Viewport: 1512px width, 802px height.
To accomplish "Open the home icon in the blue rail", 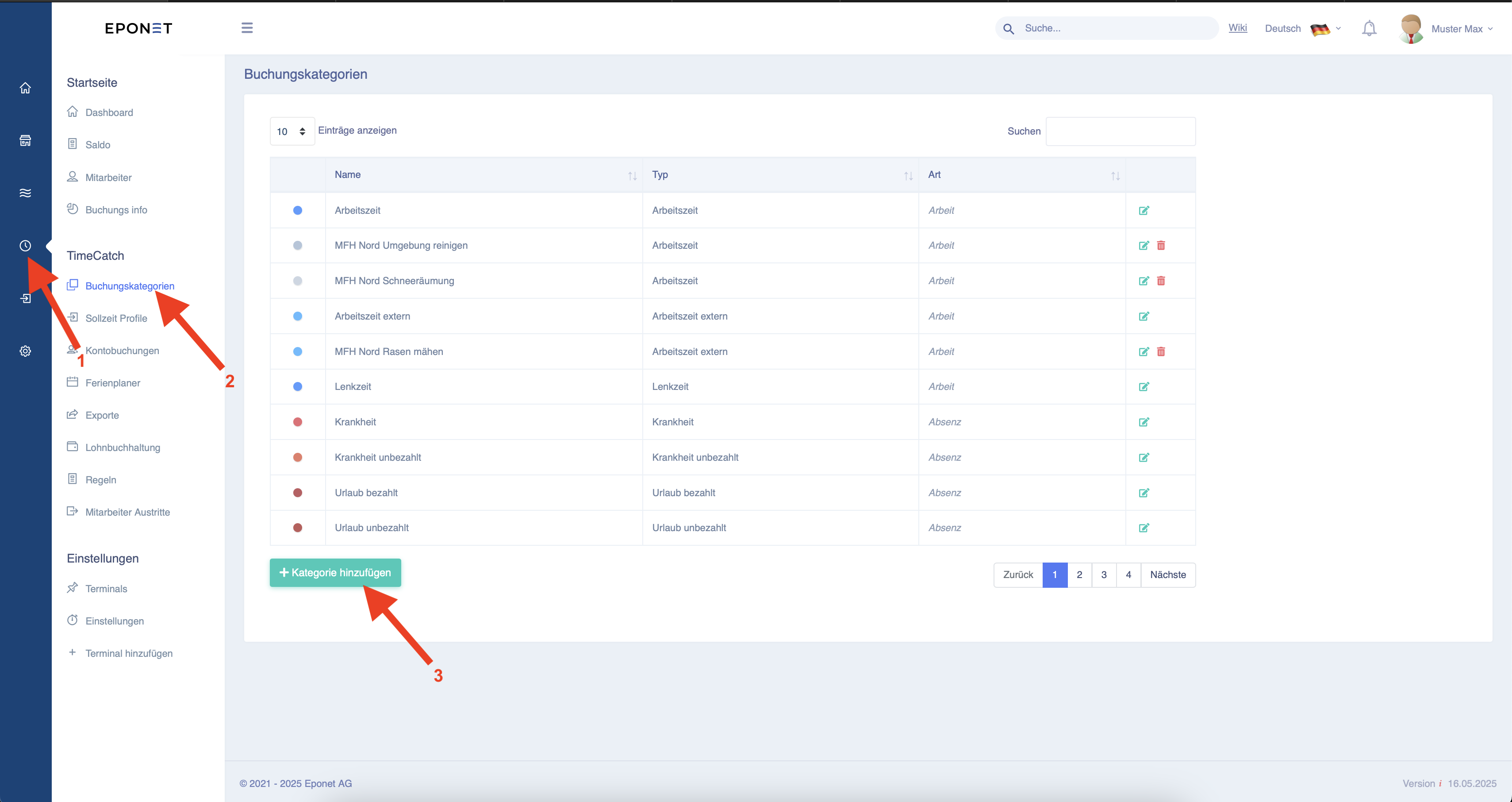I will [25, 88].
